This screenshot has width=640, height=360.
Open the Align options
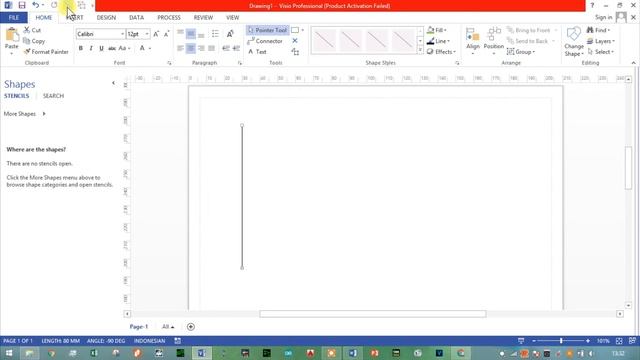473,42
